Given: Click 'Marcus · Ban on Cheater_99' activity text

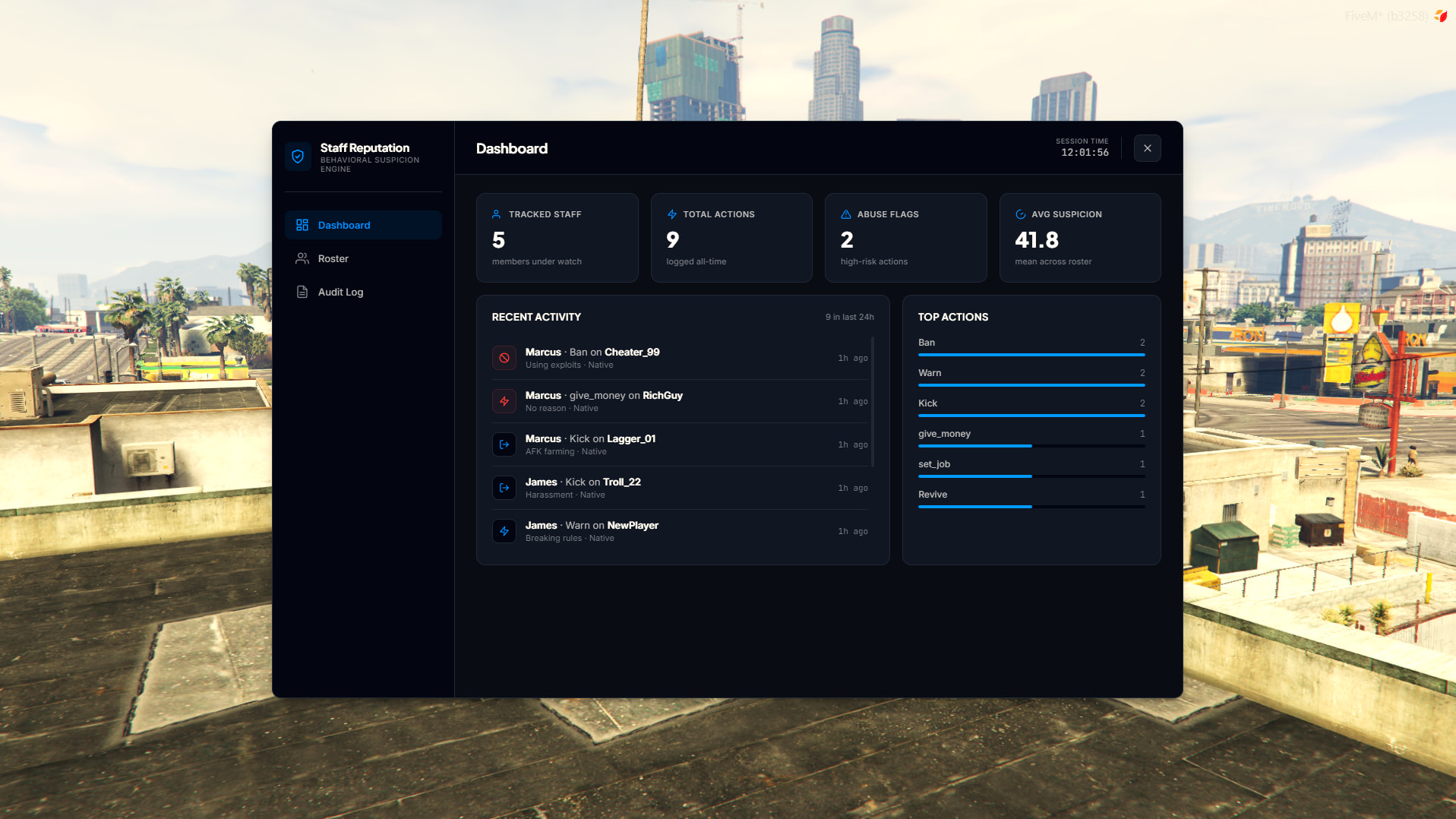Looking at the screenshot, I should (x=592, y=352).
